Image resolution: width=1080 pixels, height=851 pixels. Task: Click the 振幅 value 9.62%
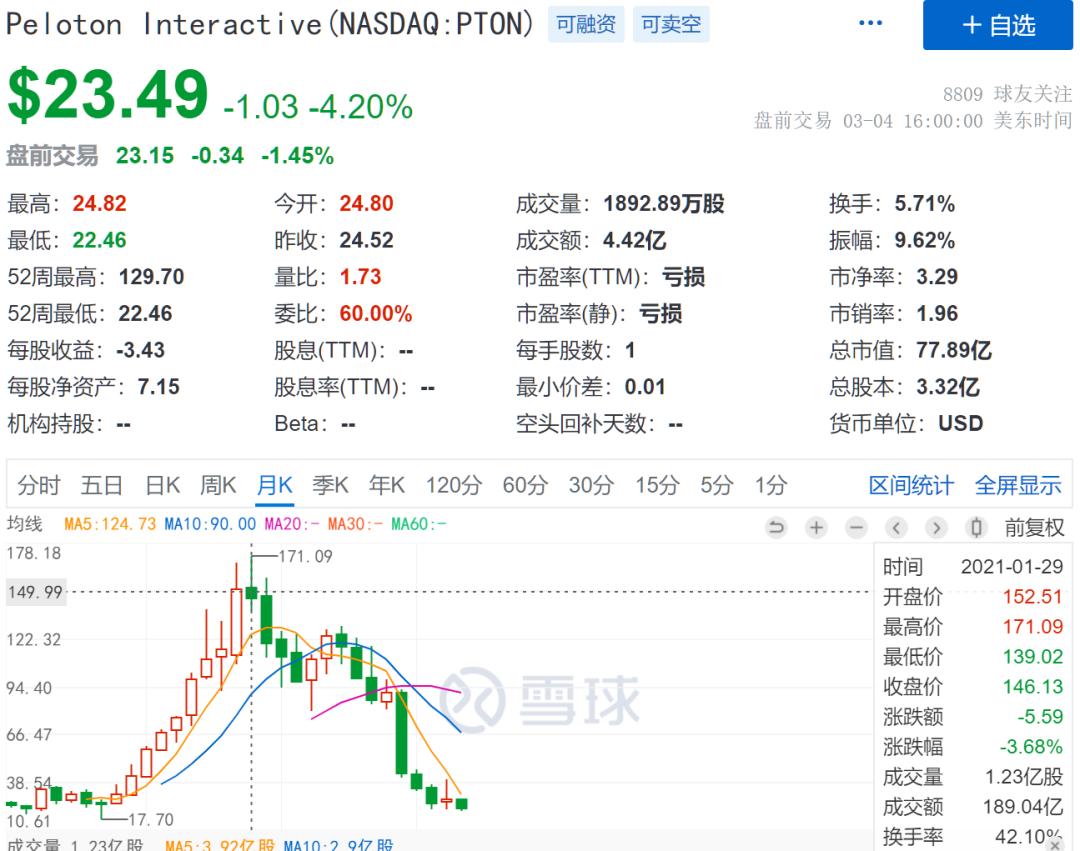tap(925, 240)
